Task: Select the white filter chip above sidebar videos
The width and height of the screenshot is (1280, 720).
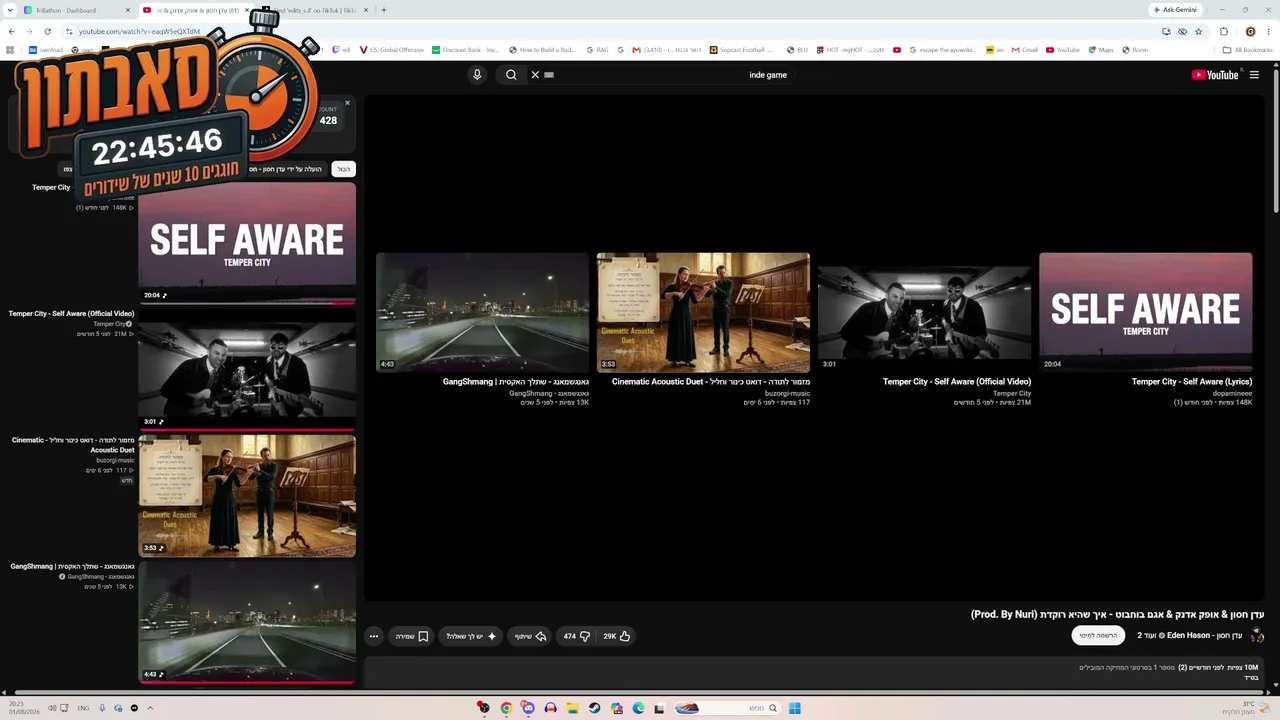Action: [x=343, y=169]
